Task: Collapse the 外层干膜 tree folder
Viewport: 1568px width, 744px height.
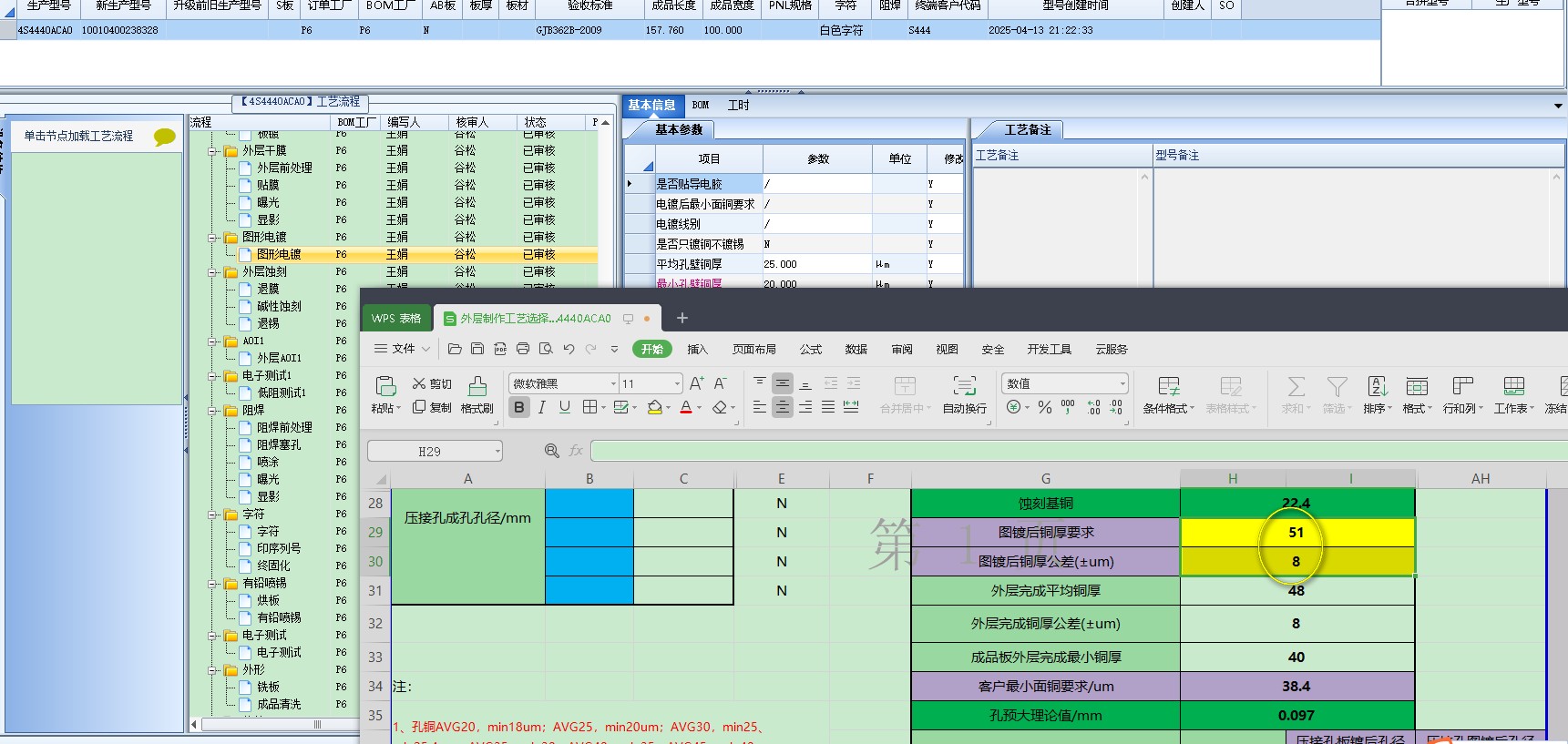Action: click(x=213, y=151)
